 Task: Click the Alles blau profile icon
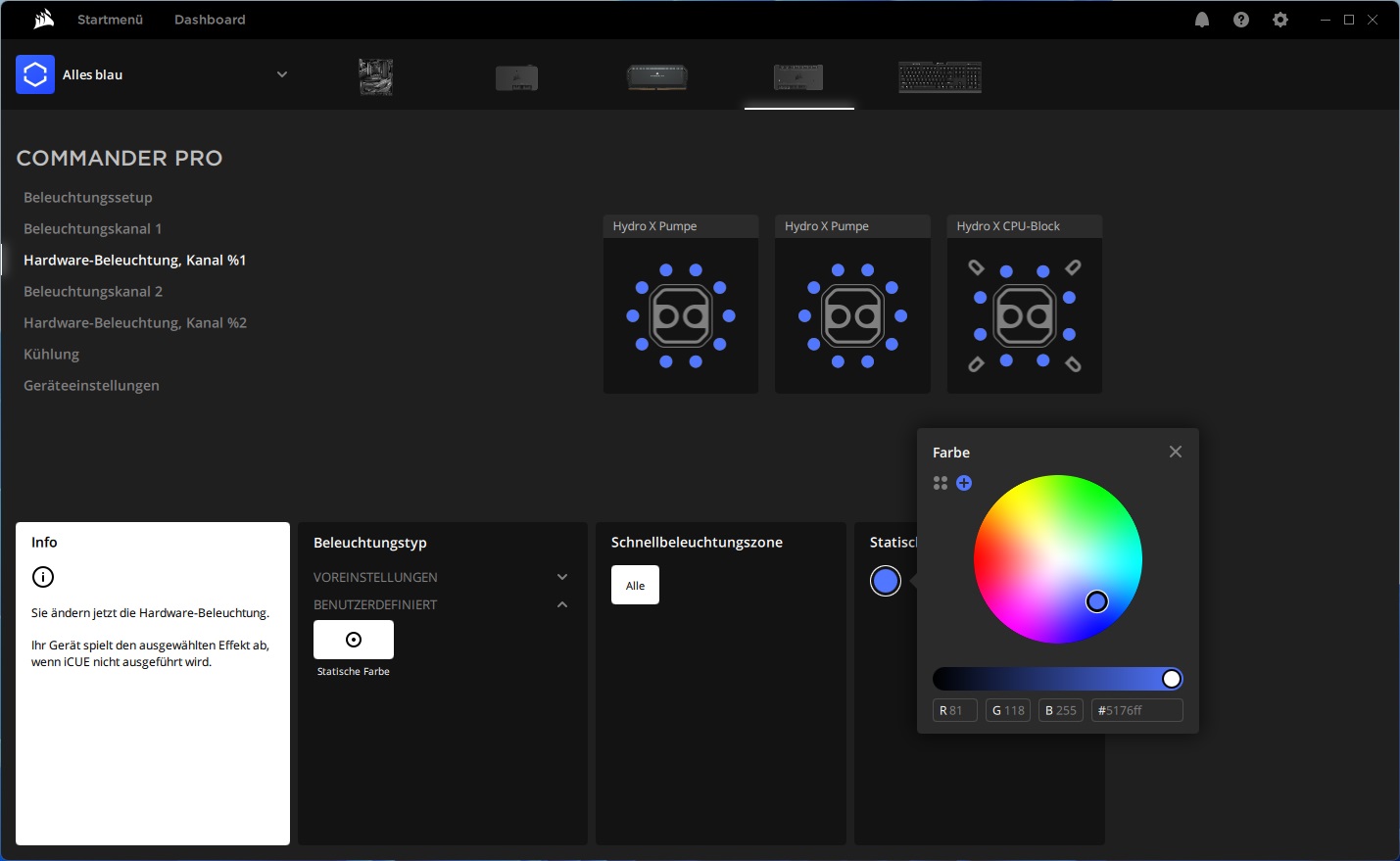pos(35,74)
